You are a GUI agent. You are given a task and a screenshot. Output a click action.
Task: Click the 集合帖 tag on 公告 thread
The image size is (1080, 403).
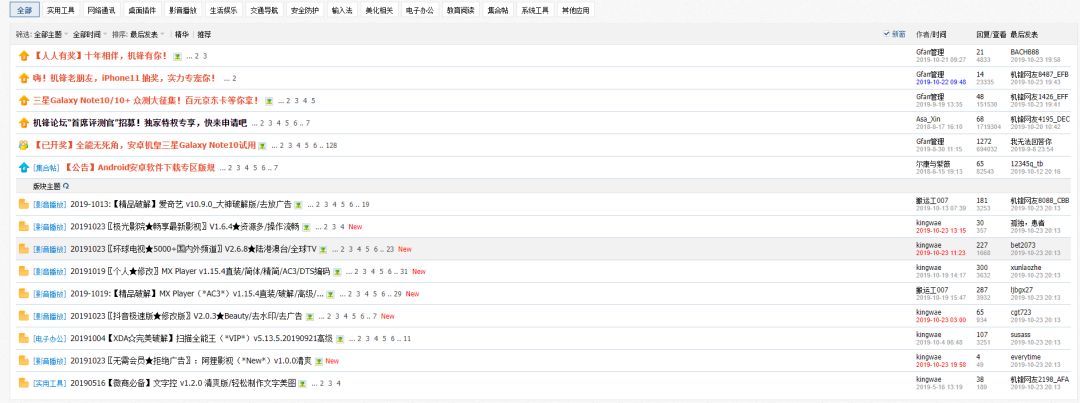click(x=48, y=167)
